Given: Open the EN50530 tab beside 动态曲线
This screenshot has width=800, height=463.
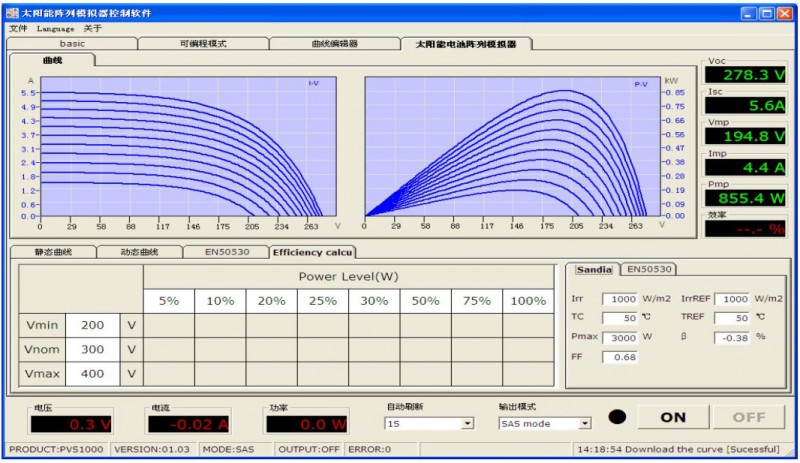Looking at the screenshot, I should pos(227,252).
